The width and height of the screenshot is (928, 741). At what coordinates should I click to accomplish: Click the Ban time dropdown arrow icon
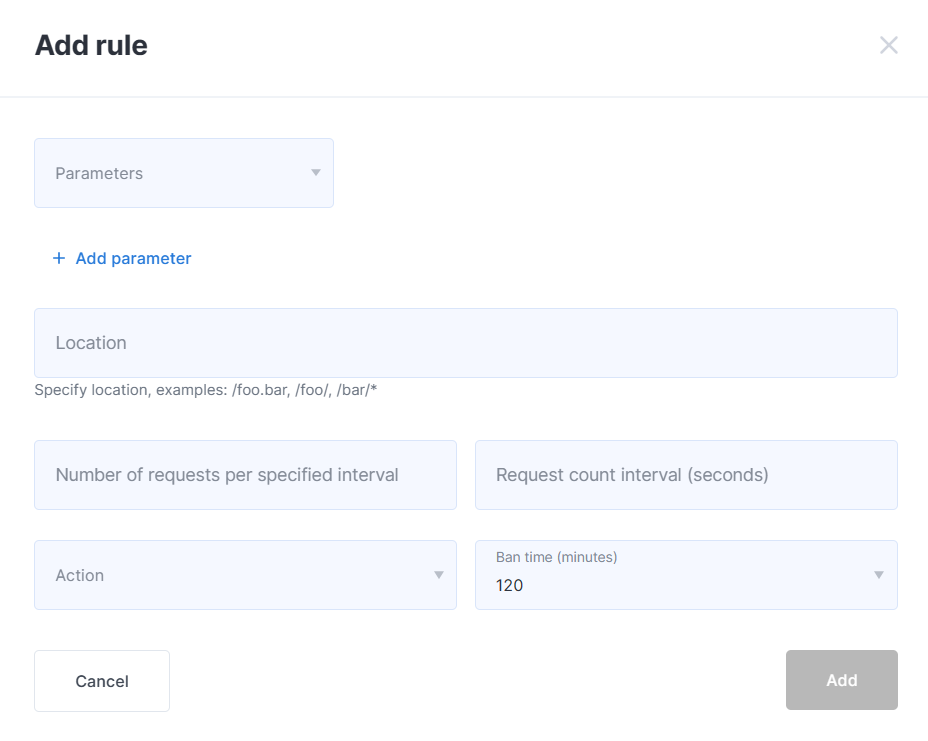[879, 575]
